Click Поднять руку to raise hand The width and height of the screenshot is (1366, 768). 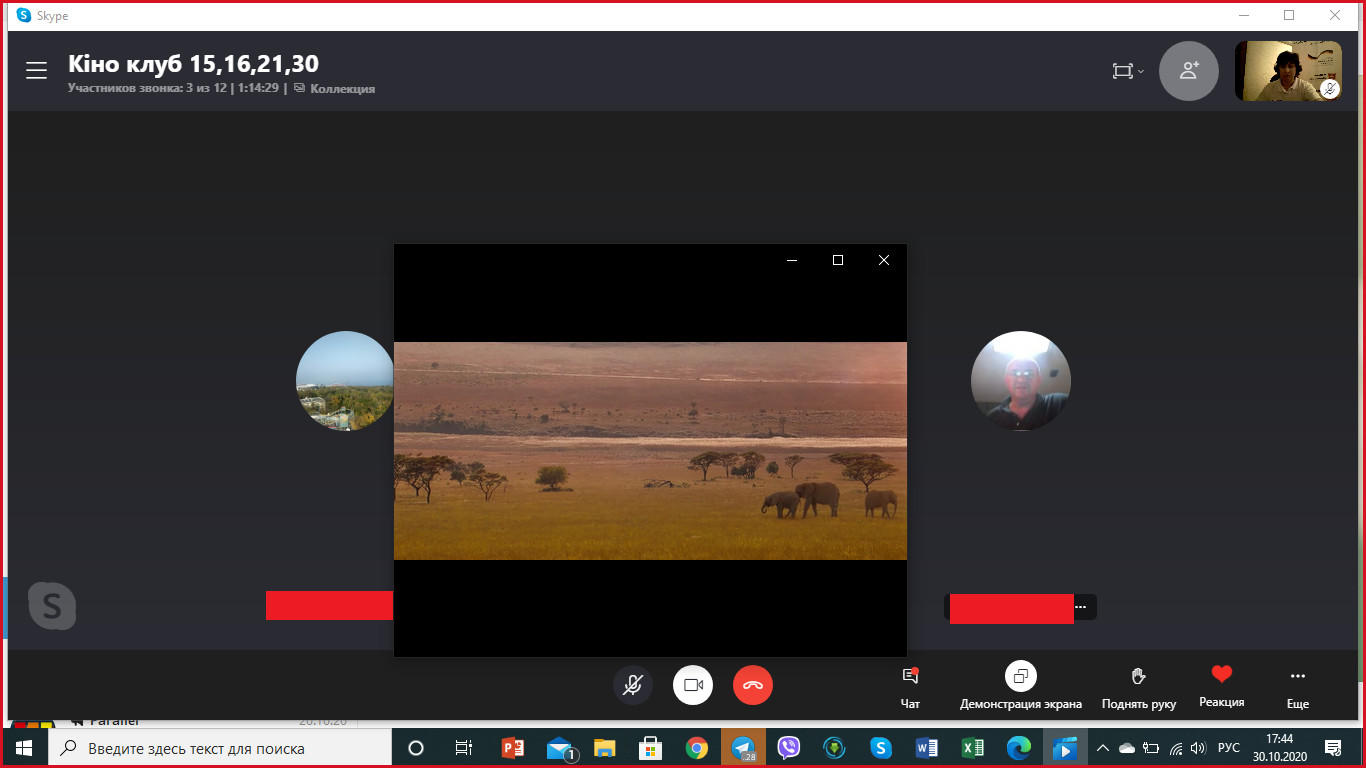pyautogui.click(x=1139, y=688)
